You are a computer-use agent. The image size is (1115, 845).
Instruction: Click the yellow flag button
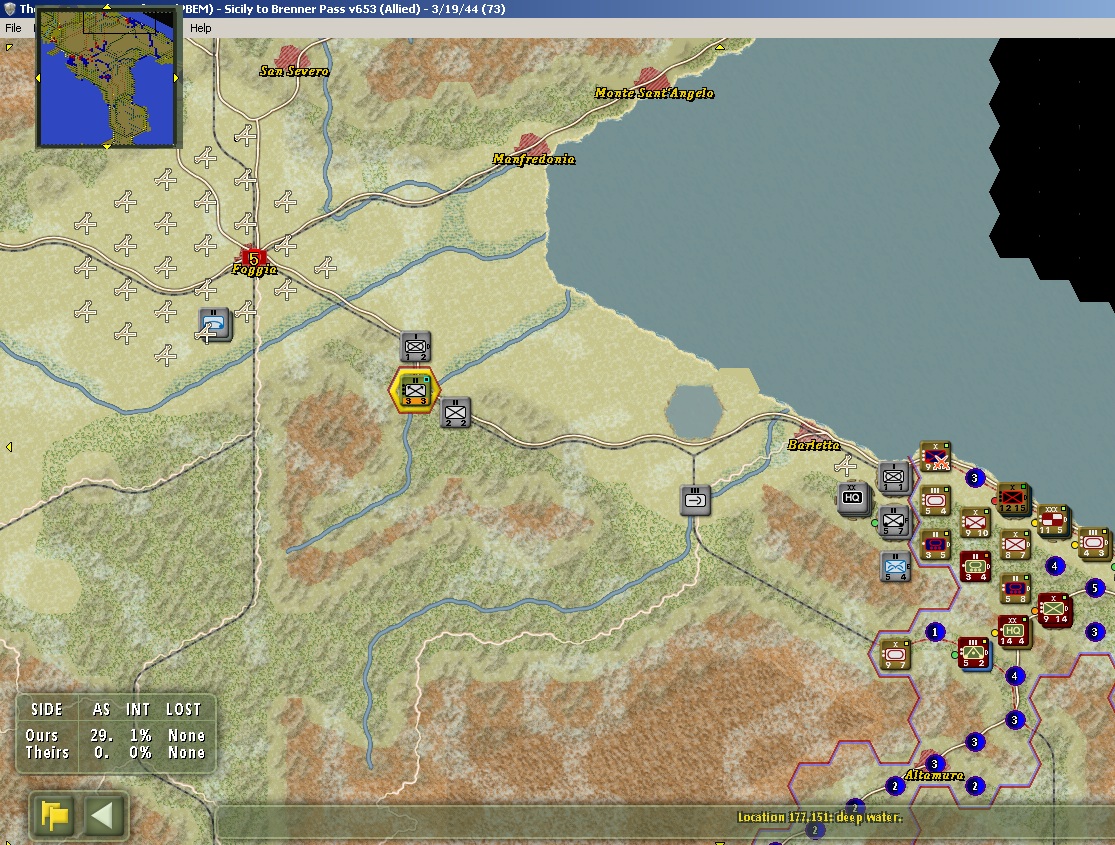pyautogui.click(x=54, y=815)
